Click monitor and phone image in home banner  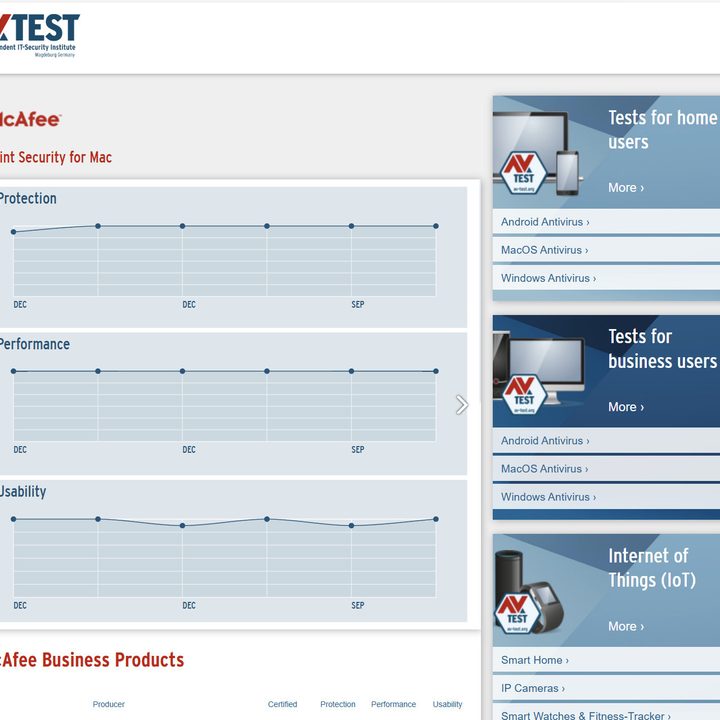click(x=540, y=152)
